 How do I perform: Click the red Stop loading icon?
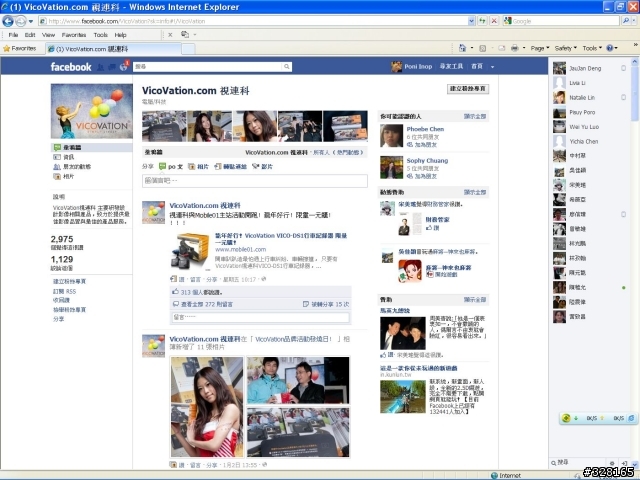coord(494,21)
